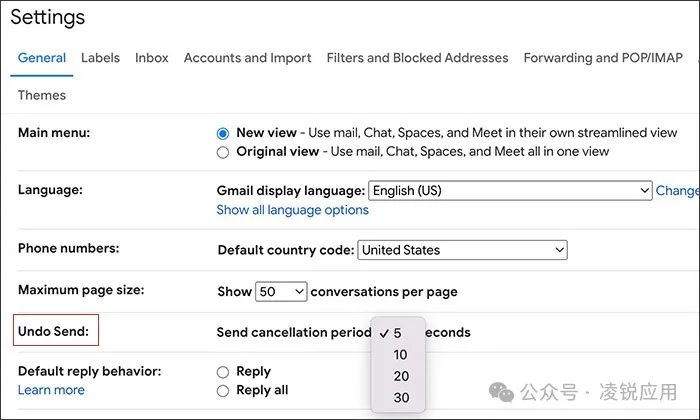Switch to the Inbox tab
Screen dimensions: 700x420
[x=152, y=58]
